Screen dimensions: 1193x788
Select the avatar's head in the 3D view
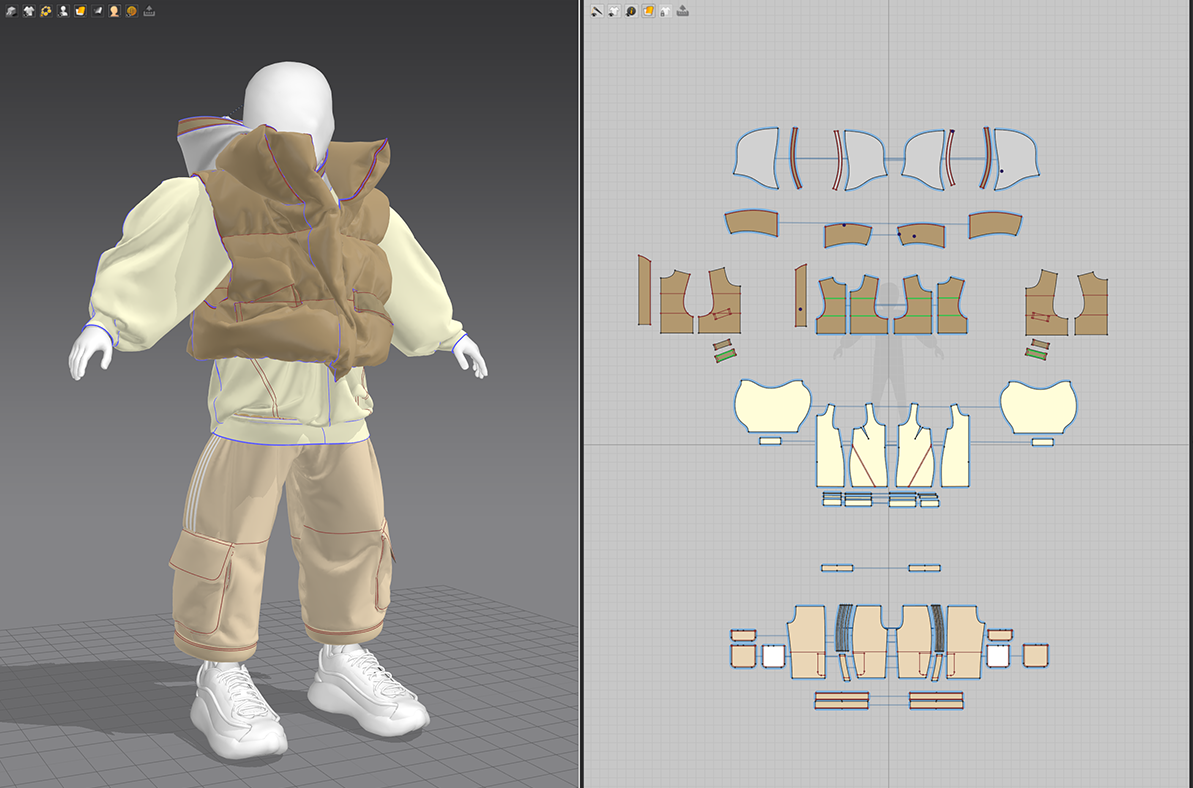(290, 97)
